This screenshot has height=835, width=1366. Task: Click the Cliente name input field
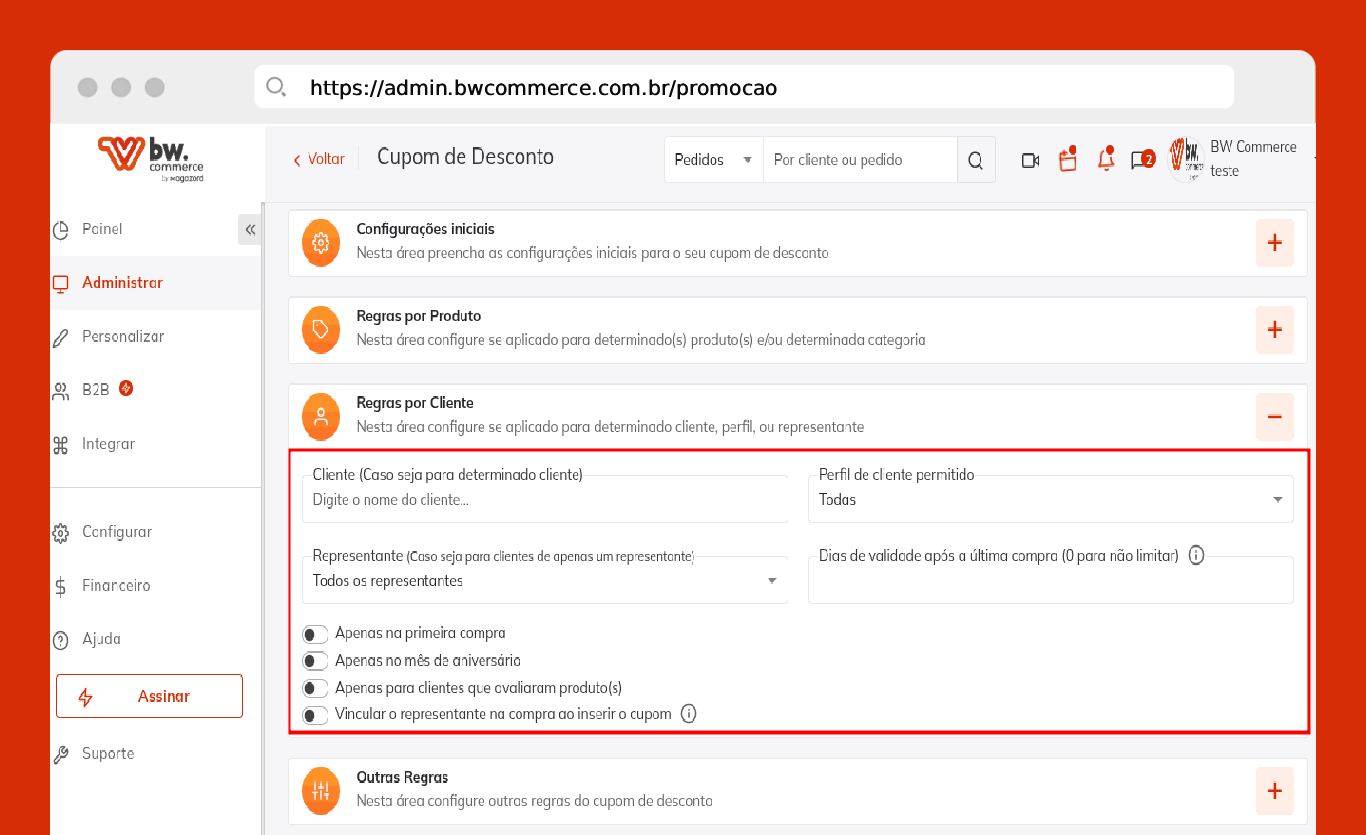coord(545,499)
